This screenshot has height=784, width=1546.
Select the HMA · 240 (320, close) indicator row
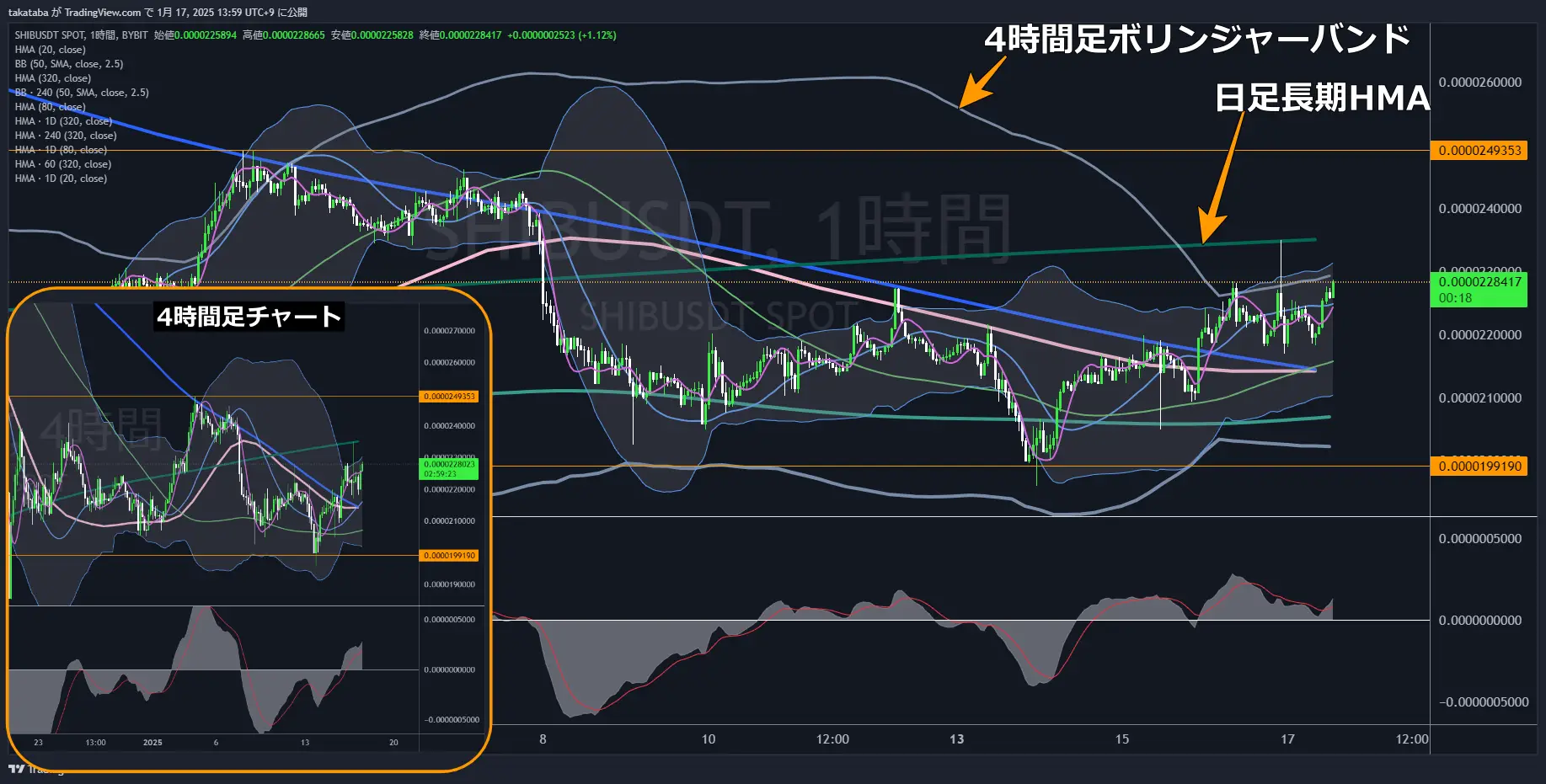[x=66, y=136]
